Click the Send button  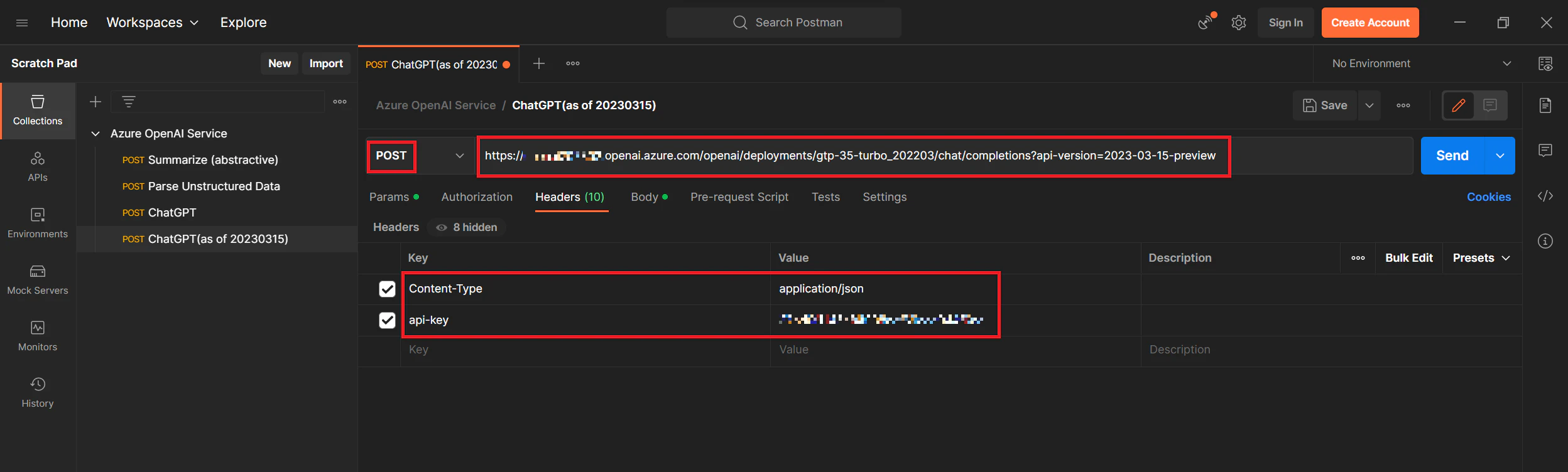(1452, 156)
